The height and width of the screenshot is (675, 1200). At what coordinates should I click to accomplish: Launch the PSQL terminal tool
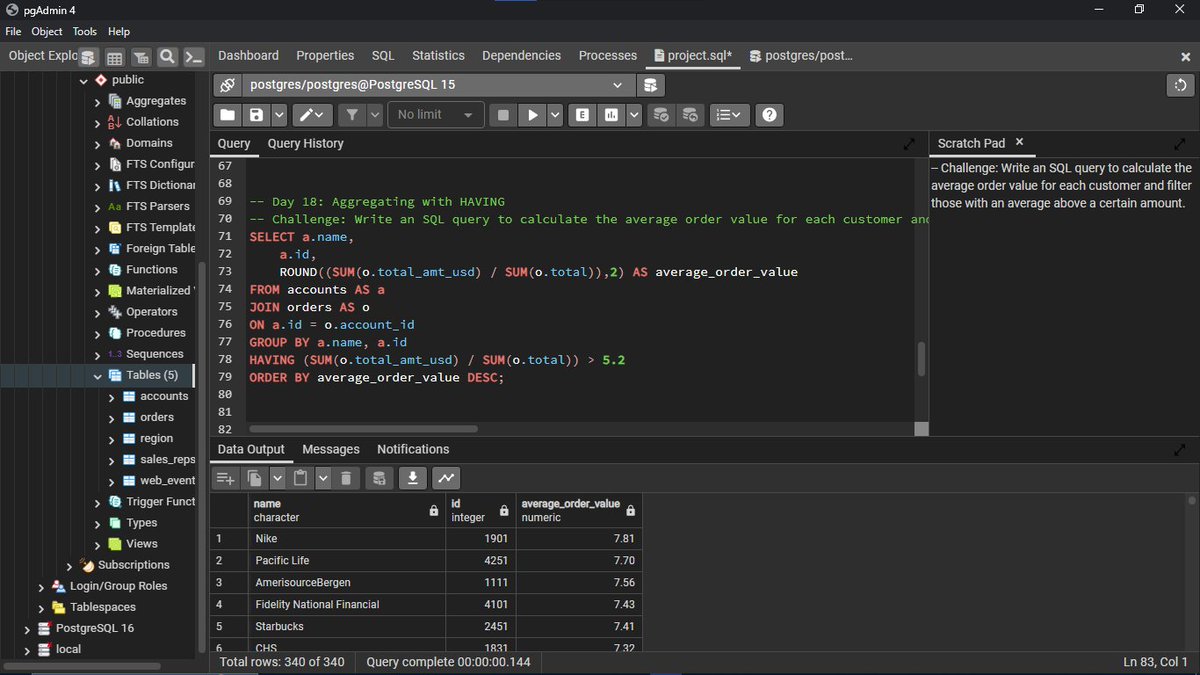tap(195, 56)
